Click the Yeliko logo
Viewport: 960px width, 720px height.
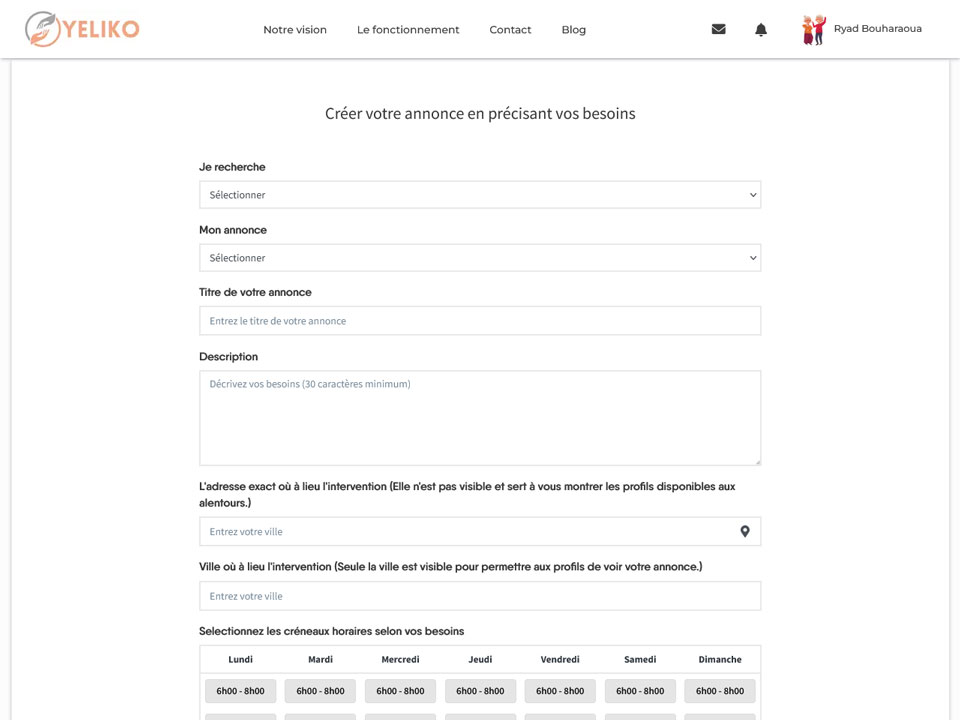pos(82,29)
